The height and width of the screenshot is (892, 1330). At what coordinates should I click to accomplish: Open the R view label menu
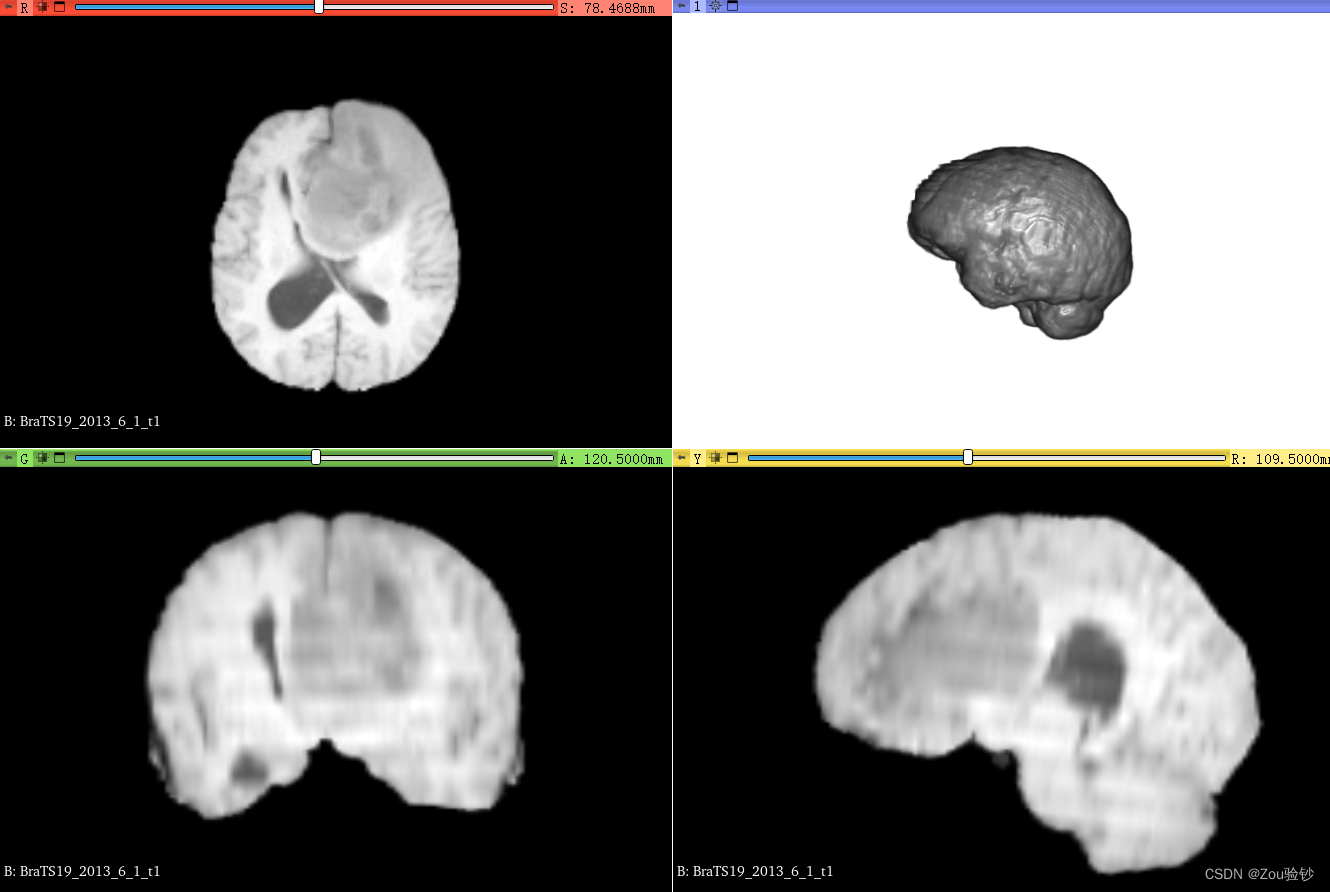click(x=24, y=7)
